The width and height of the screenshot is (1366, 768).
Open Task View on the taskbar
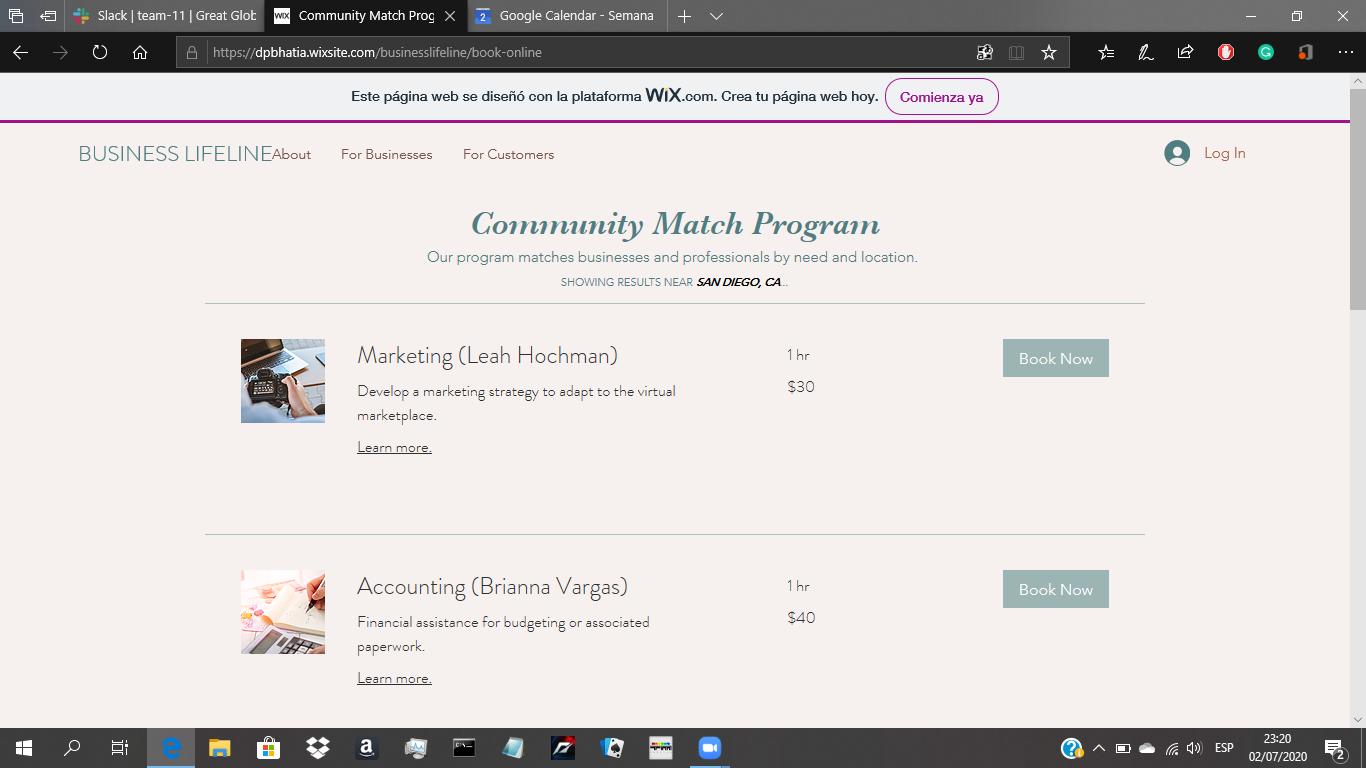pyautogui.click(x=120, y=748)
